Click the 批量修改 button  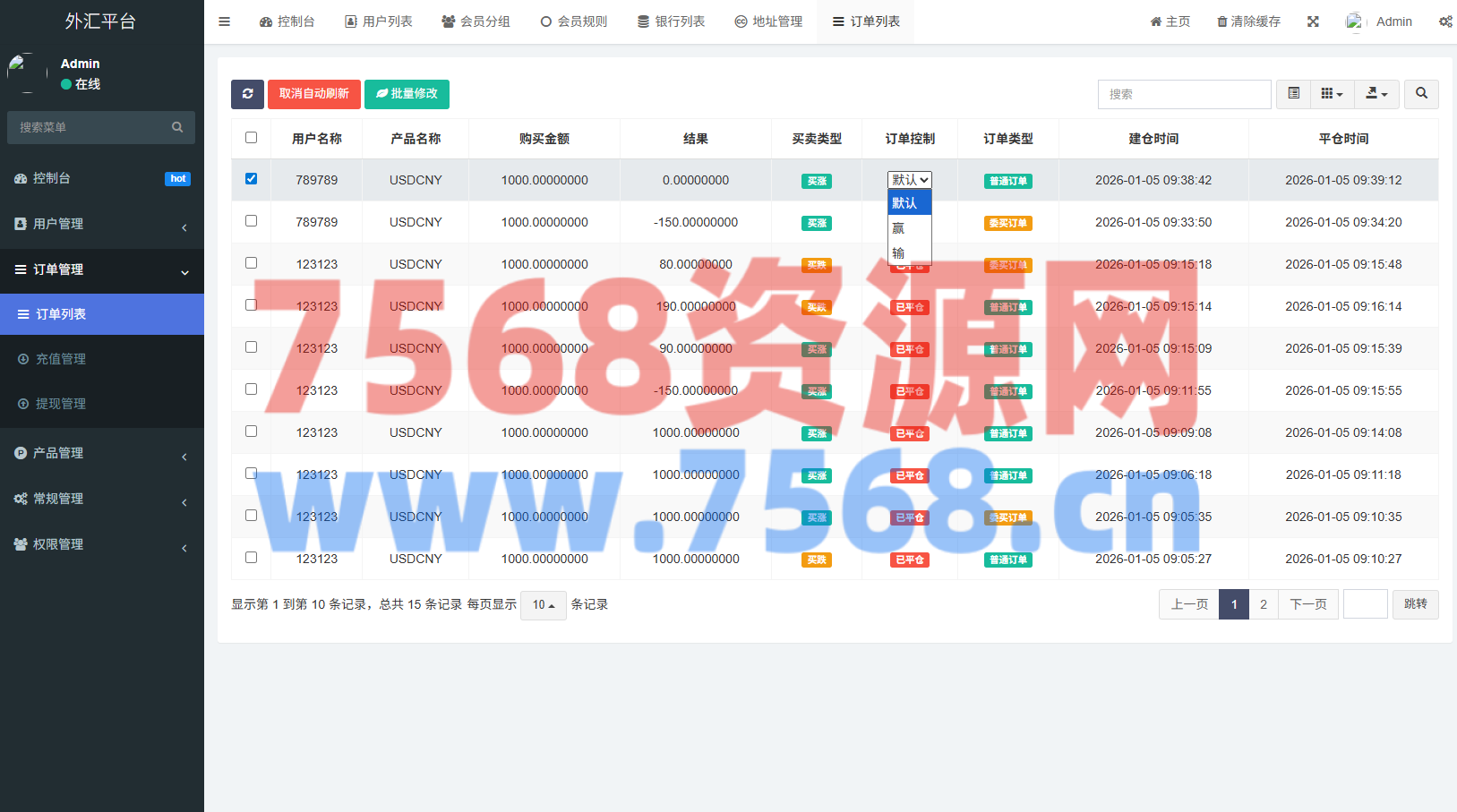(x=407, y=94)
